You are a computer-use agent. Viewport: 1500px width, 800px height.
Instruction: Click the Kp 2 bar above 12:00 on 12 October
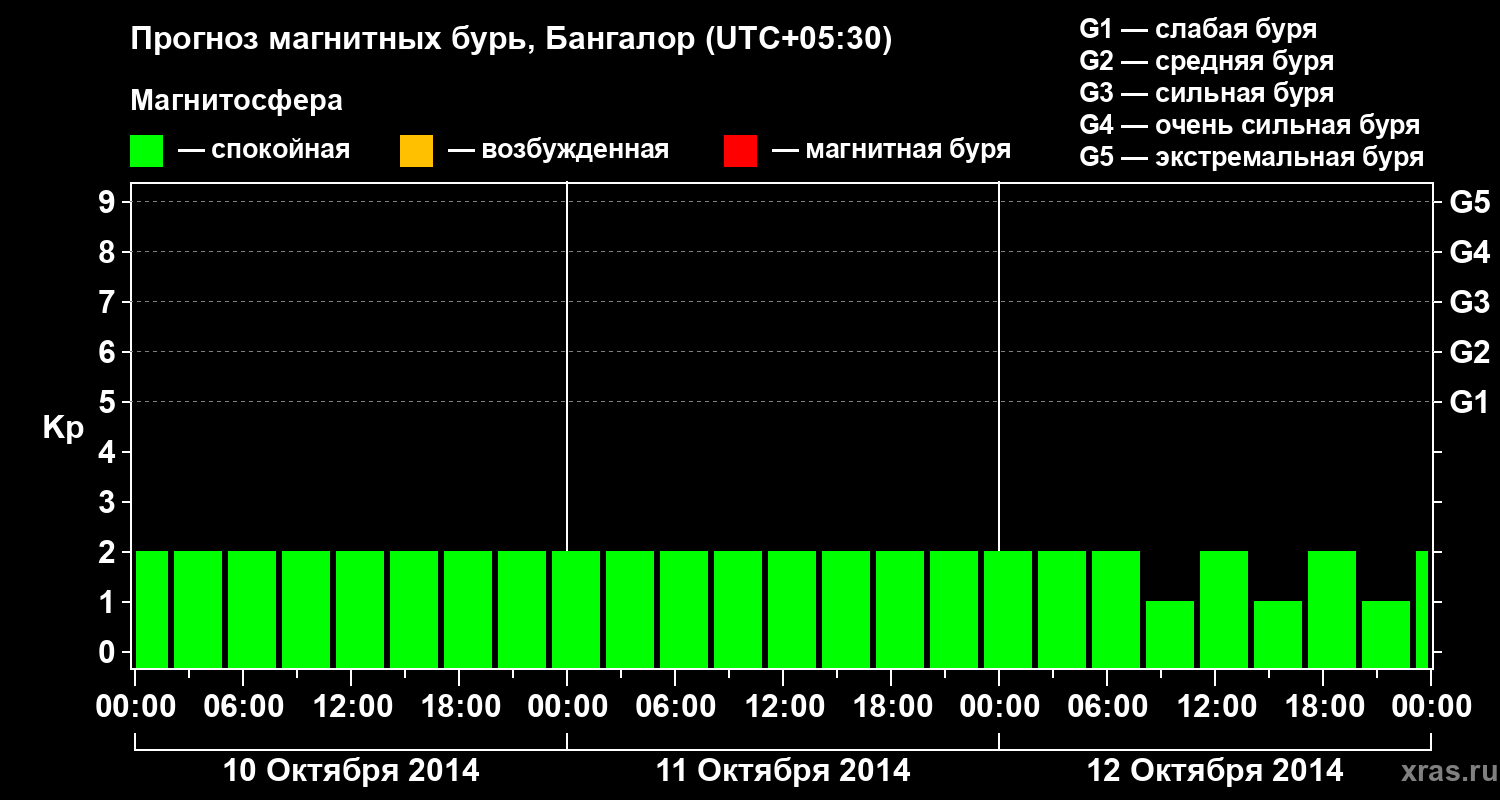click(1224, 609)
